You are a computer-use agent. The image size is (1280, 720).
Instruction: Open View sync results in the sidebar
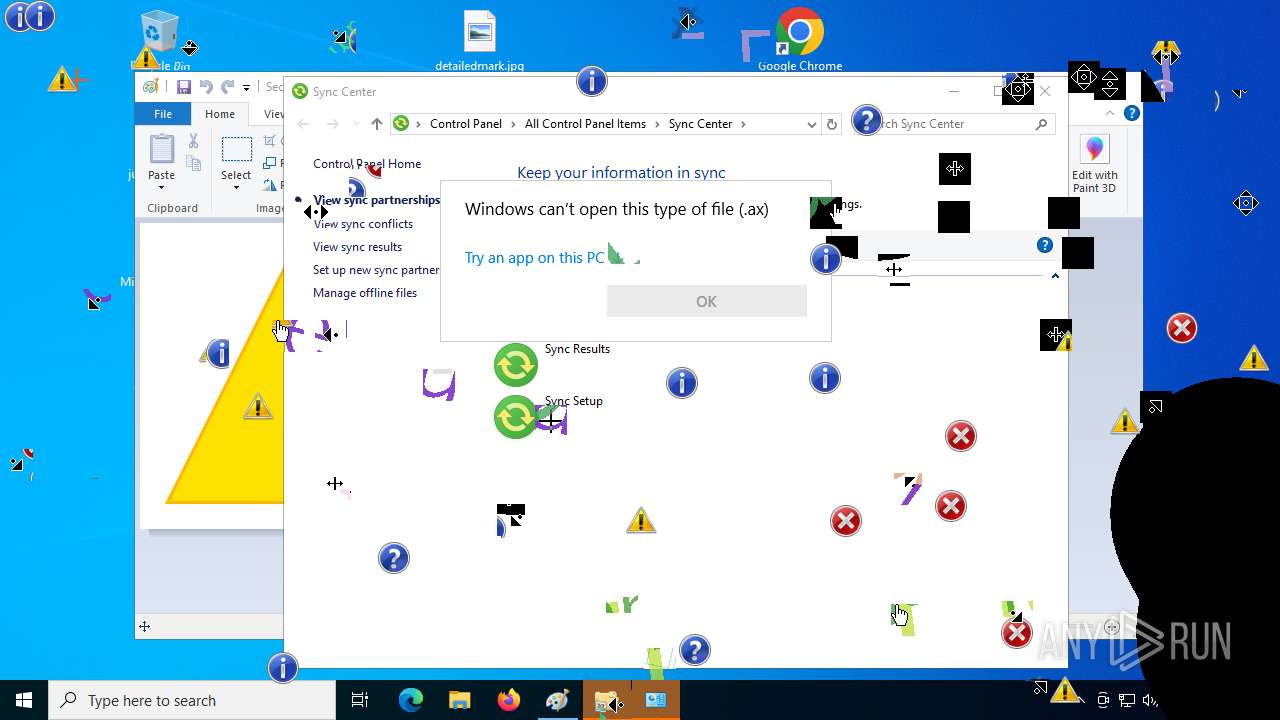point(357,247)
